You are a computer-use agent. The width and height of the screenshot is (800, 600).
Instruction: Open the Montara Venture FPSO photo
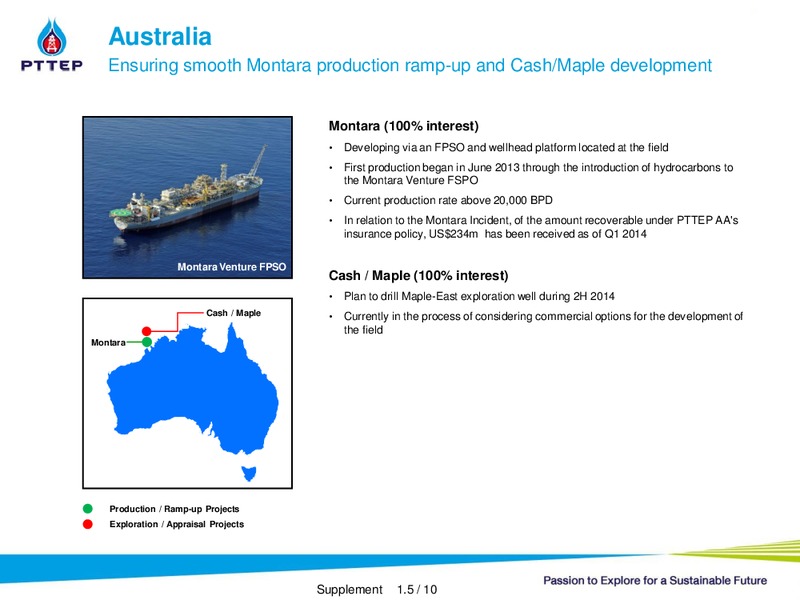click(187, 197)
